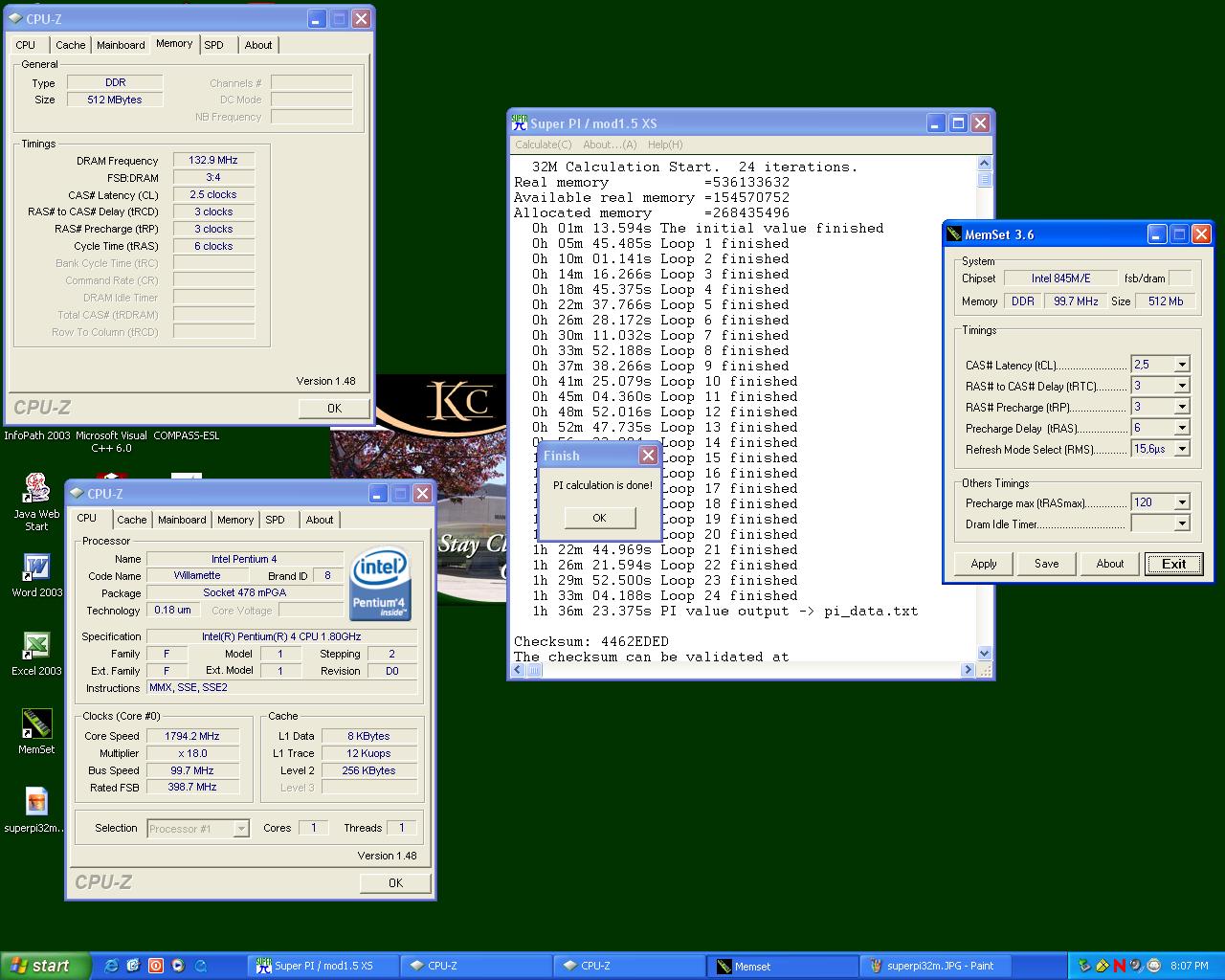Open the Windows start menu

[45, 966]
